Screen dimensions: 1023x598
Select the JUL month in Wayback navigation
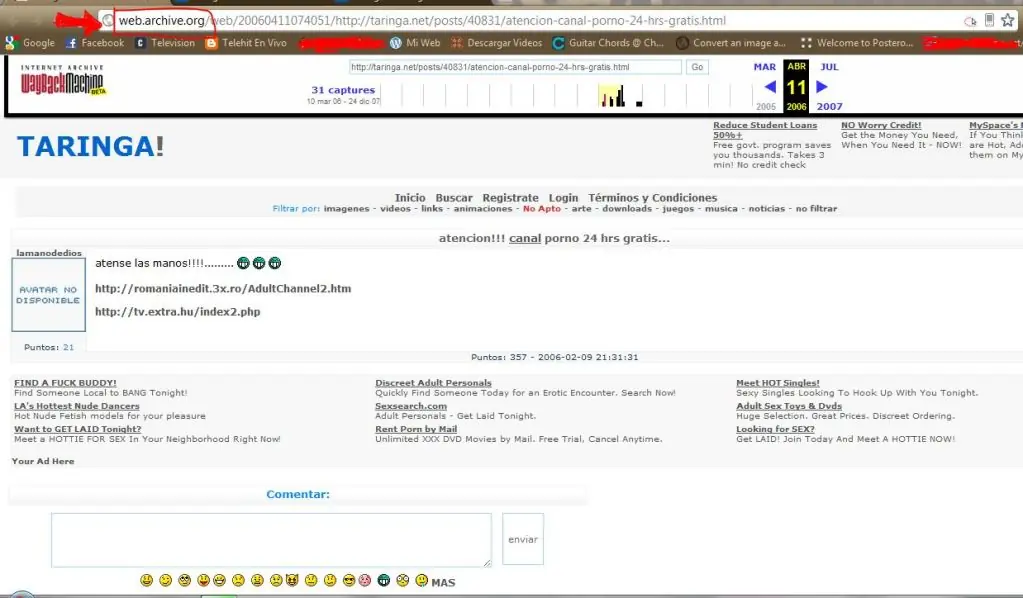(829, 67)
